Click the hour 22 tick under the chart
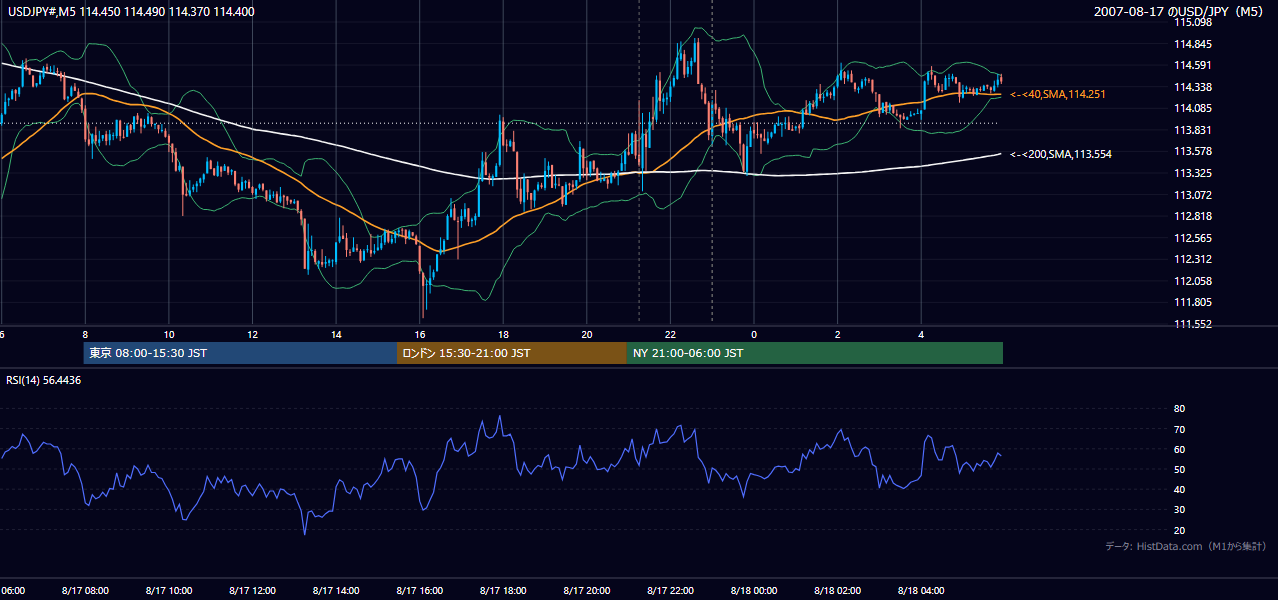This screenshot has width=1278, height=600. 670,334
